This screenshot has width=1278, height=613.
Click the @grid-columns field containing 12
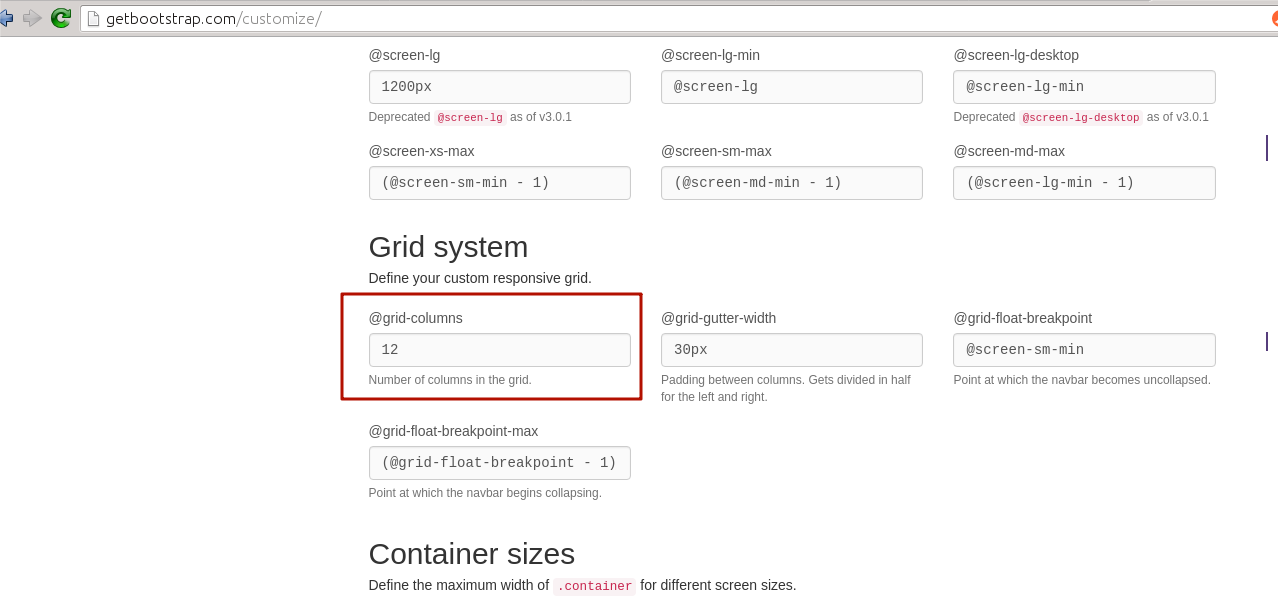pos(499,350)
